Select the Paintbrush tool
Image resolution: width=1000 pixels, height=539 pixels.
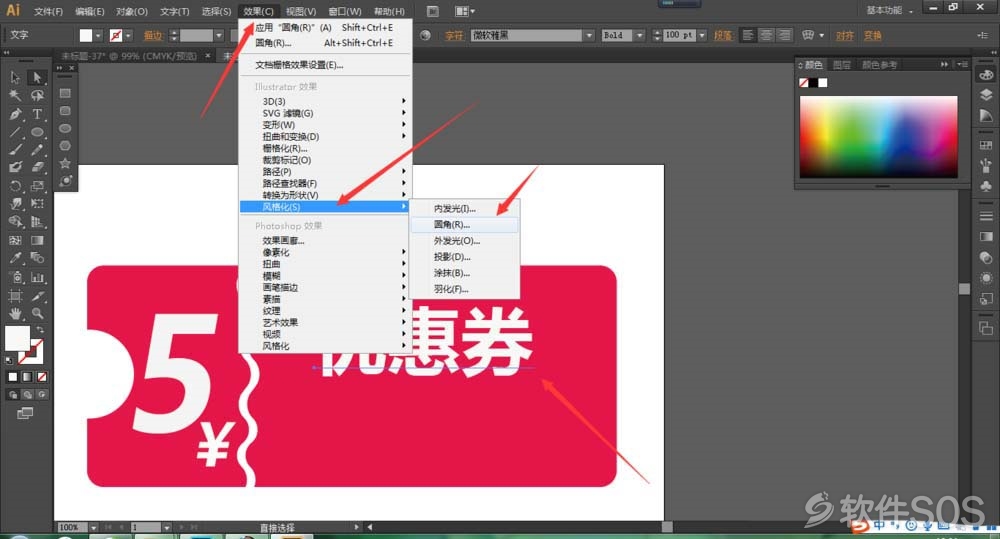click(x=15, y=149)
